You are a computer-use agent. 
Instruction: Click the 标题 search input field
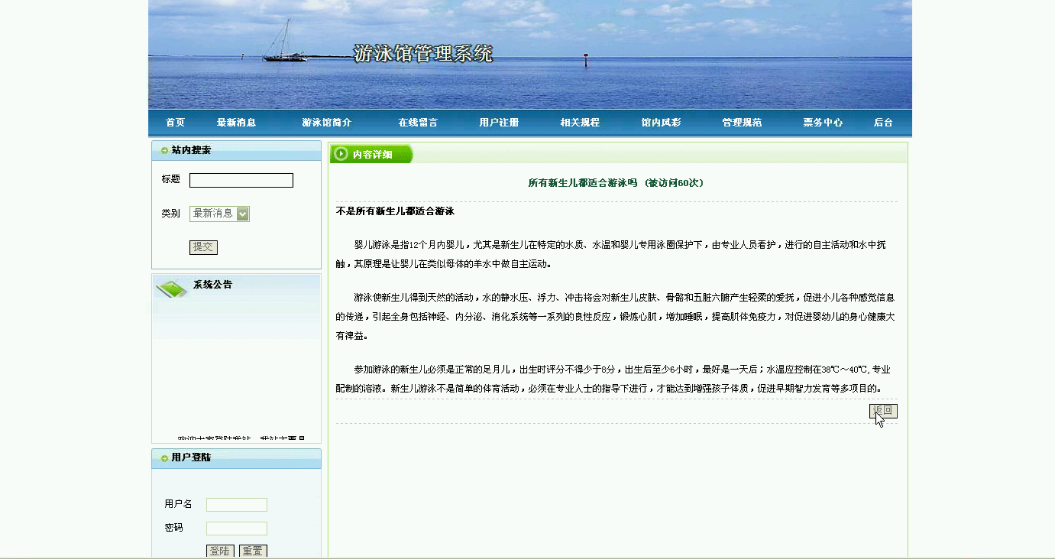tap(241, 180)
